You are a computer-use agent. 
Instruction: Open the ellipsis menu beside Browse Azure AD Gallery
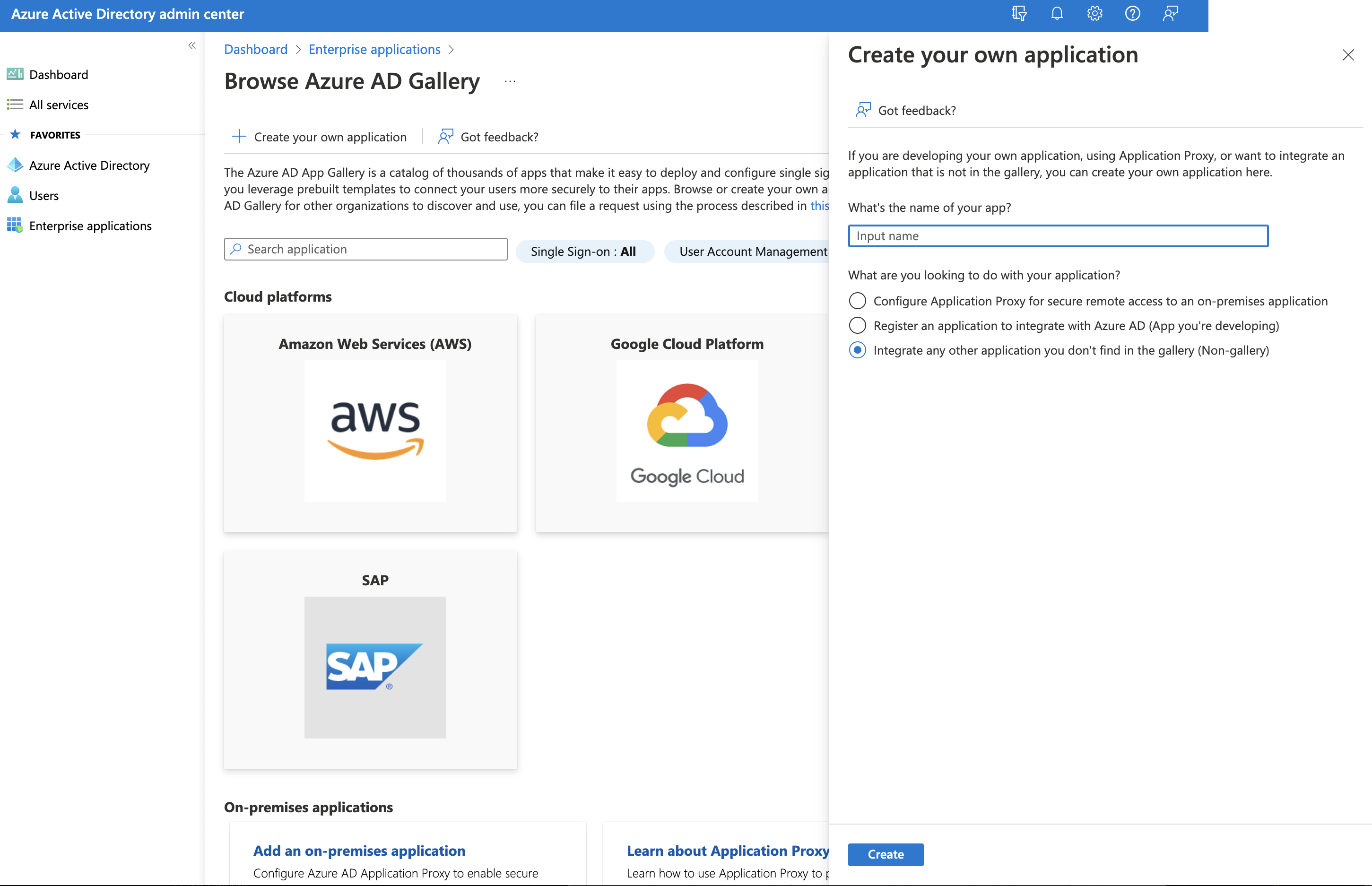coord(510,82)
